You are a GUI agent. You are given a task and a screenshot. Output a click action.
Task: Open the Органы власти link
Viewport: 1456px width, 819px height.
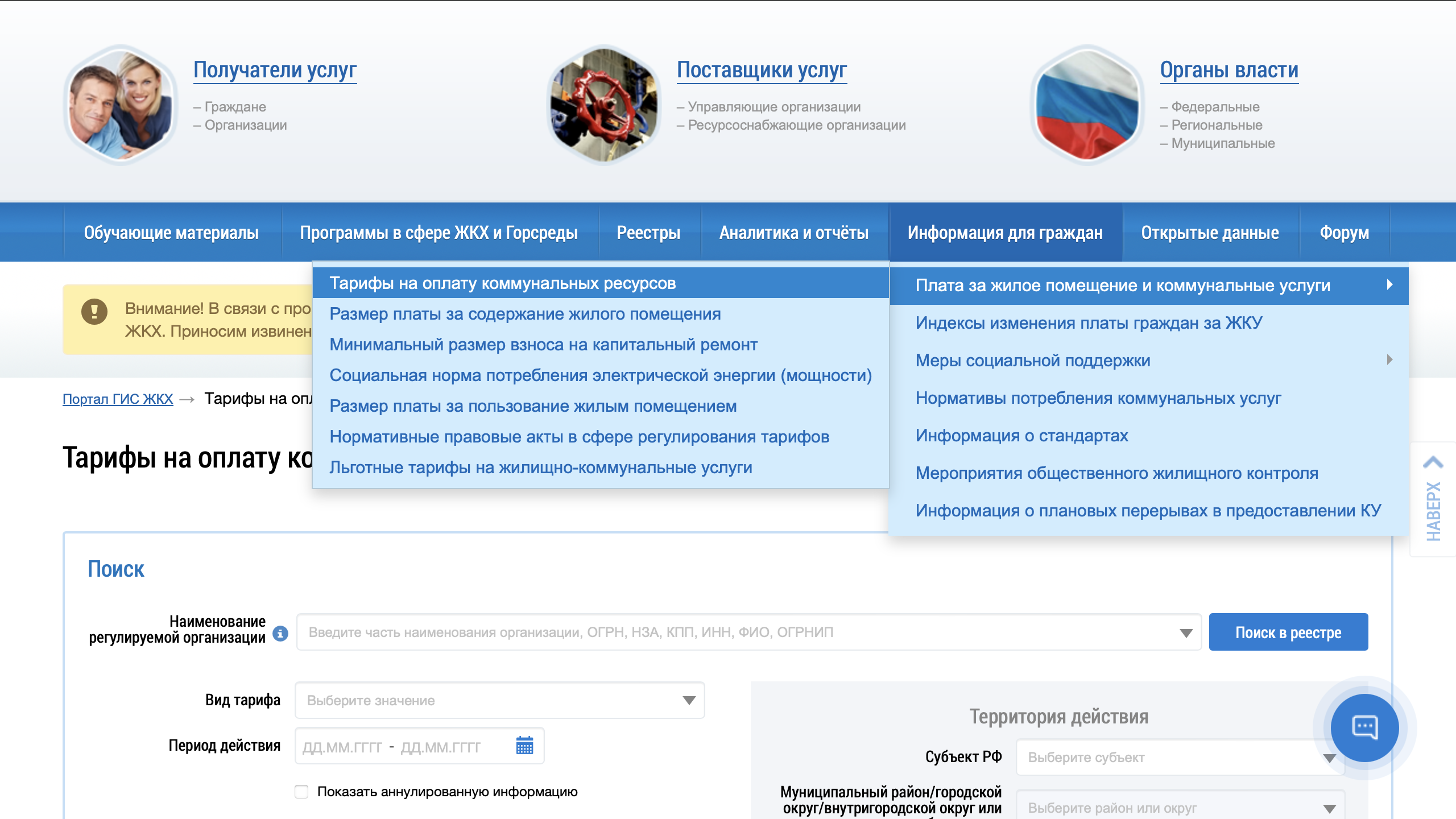1229,70
